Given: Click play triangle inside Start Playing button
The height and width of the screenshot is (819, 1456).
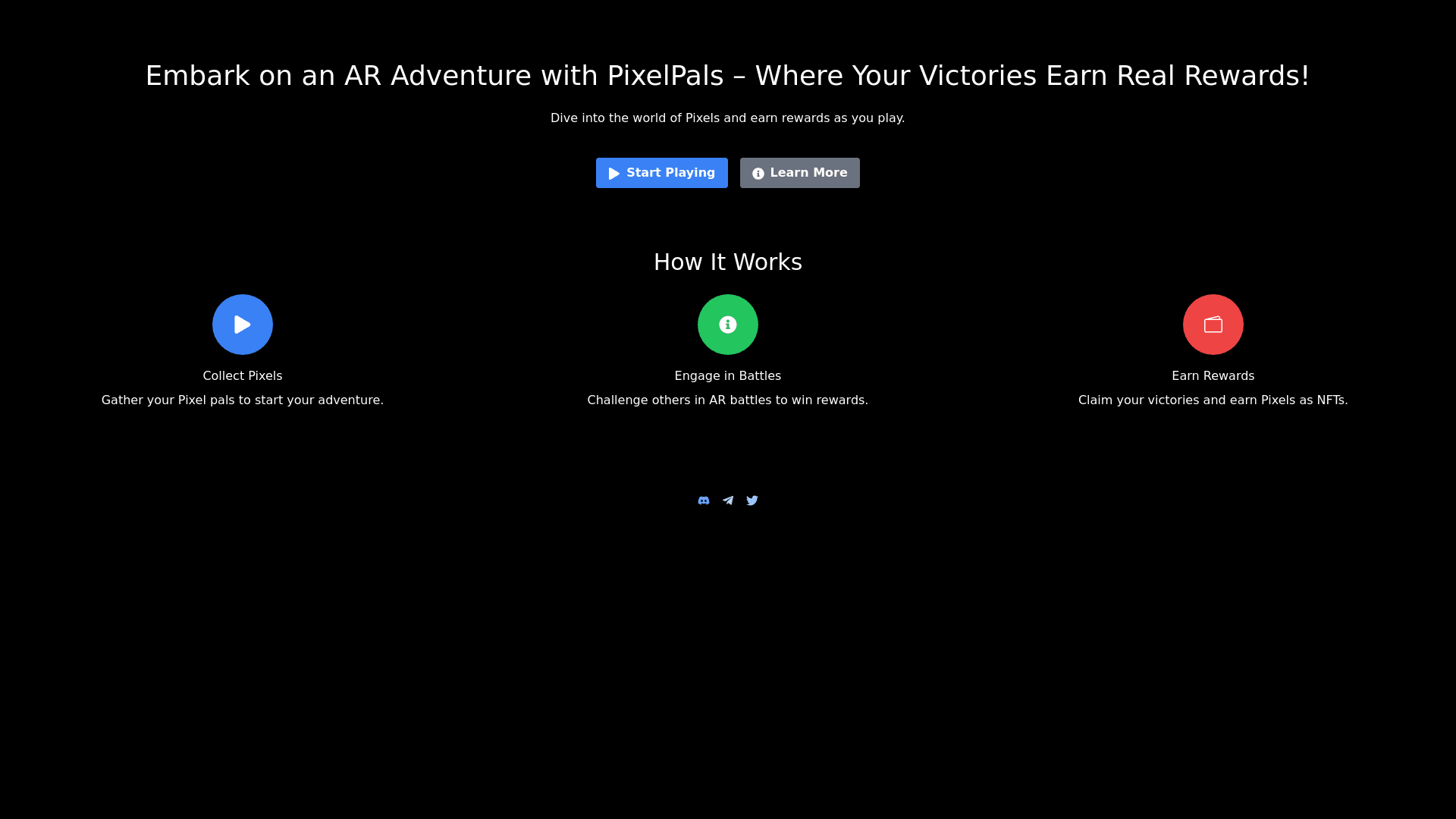Looking at the screenshot, I should tap(614, 174).
